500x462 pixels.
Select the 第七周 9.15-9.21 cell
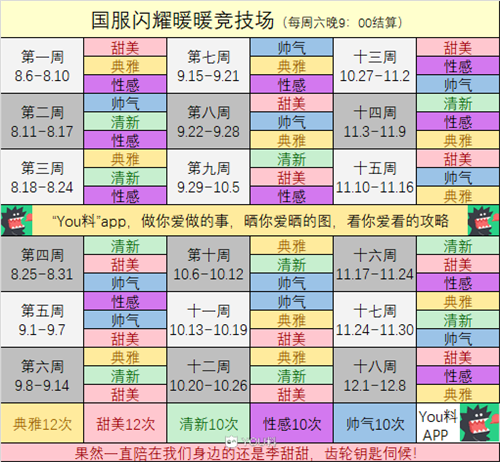[208, 65]
